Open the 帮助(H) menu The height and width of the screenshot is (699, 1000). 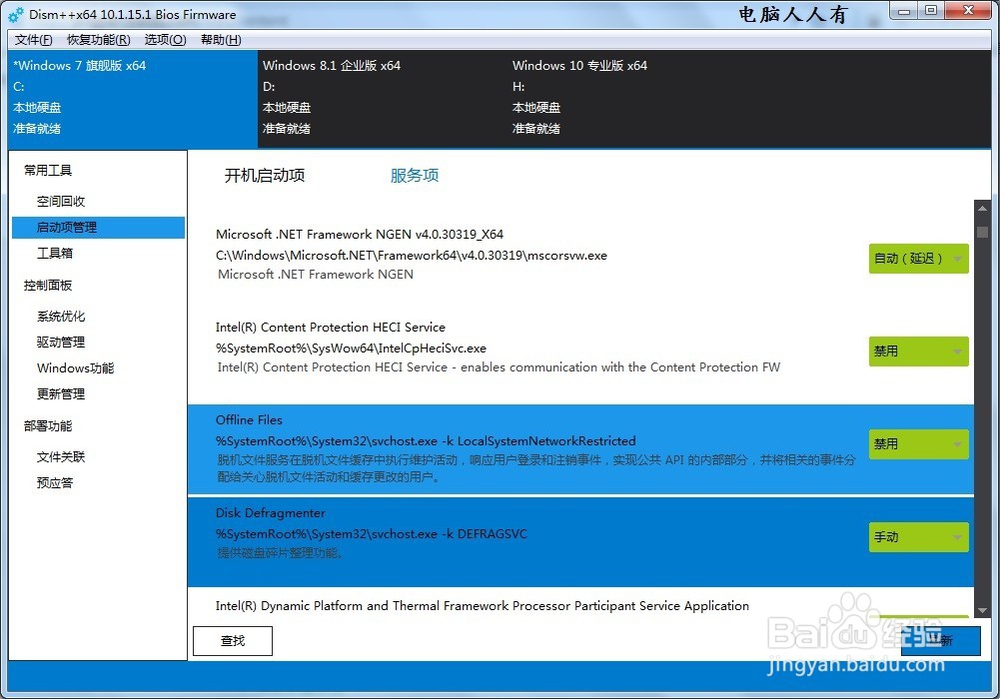pyautogui.click(x=221, y=40)
